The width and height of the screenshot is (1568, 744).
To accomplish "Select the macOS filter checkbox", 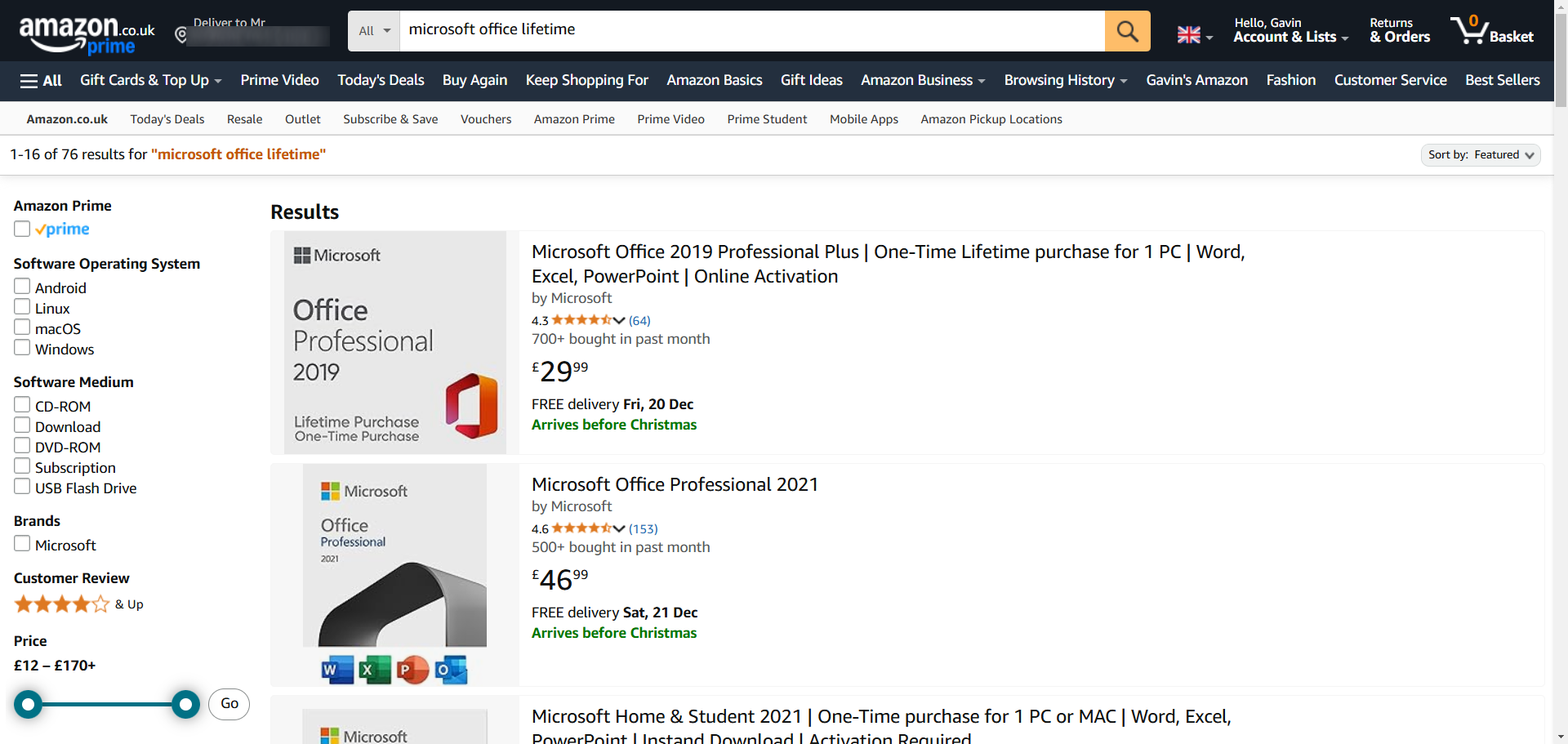I will point(22,327).
